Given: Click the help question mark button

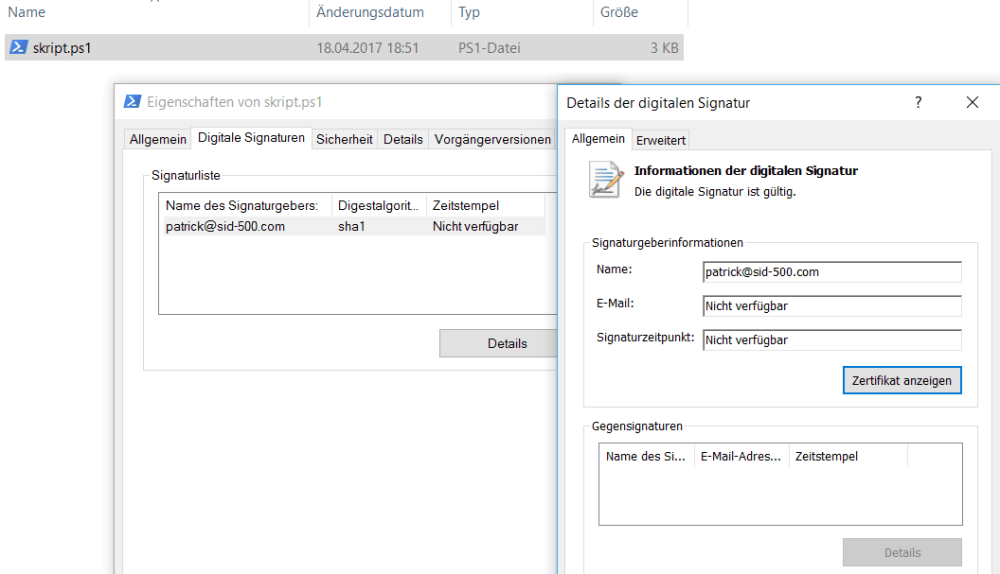Looking at the screenshot, I should click(918, 102).
